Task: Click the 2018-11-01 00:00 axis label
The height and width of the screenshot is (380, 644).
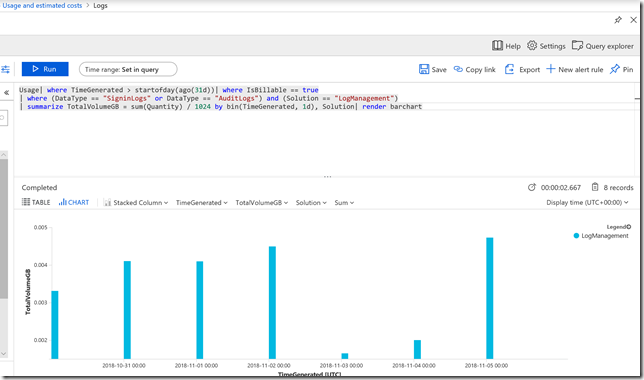Action: coord(196,365)
